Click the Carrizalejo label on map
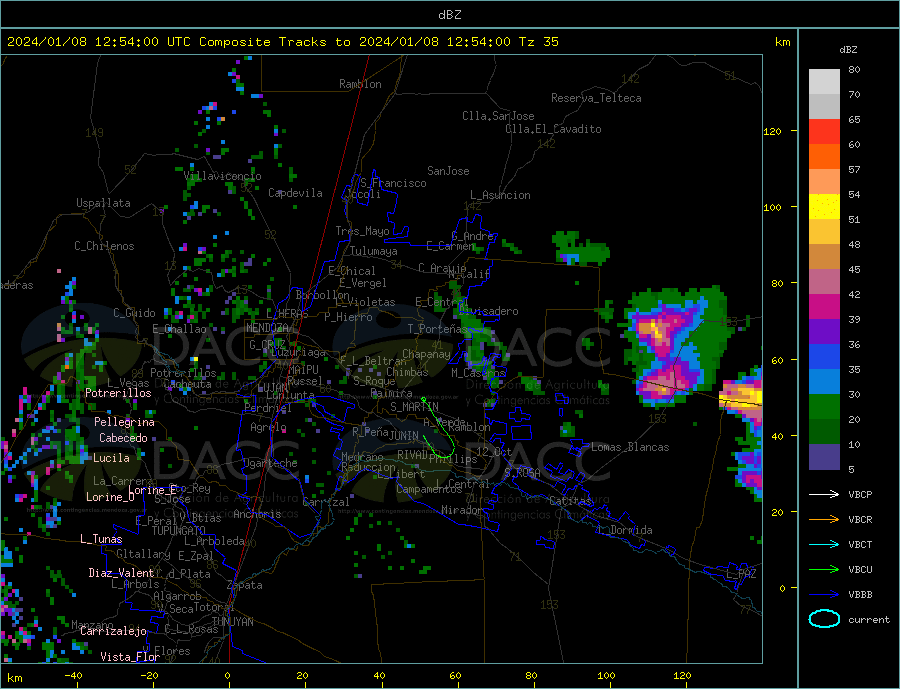The image size is (900, 689). [x=113, y=632]
